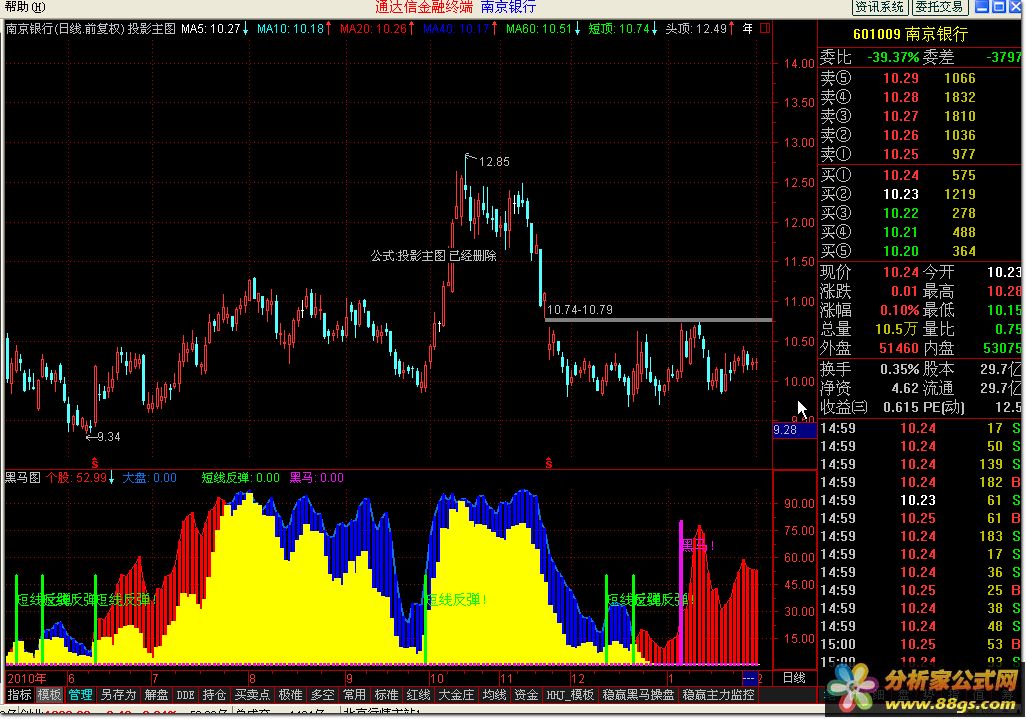Click the 2010年 label on time axis

coord(27,678)
